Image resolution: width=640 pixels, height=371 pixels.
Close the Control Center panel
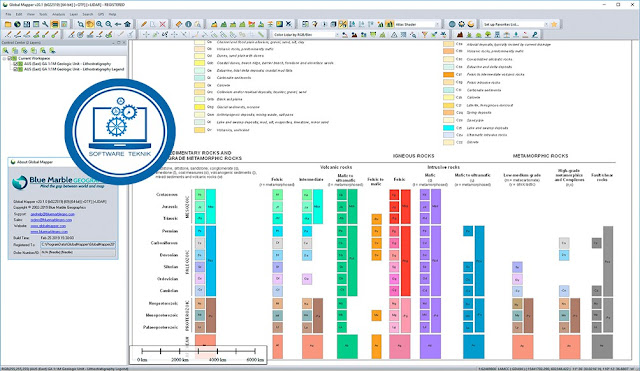coord(124,42)
